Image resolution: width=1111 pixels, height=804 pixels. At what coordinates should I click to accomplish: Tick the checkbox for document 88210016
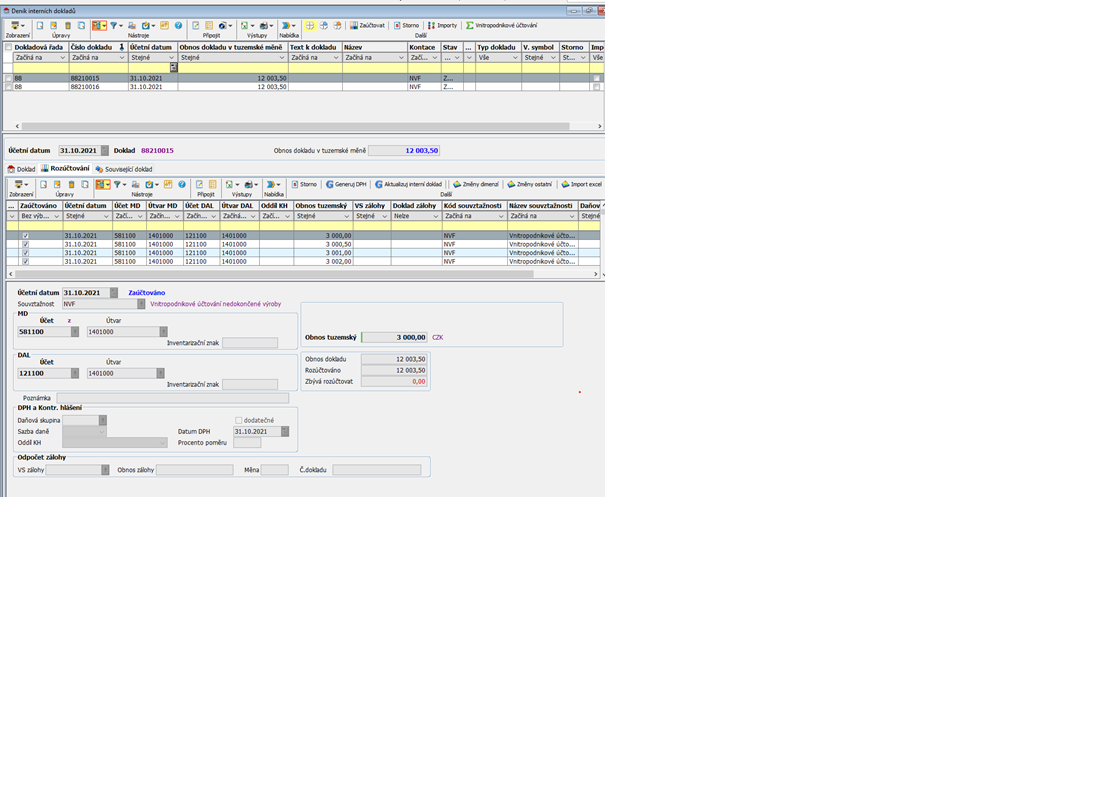(9, 87)
